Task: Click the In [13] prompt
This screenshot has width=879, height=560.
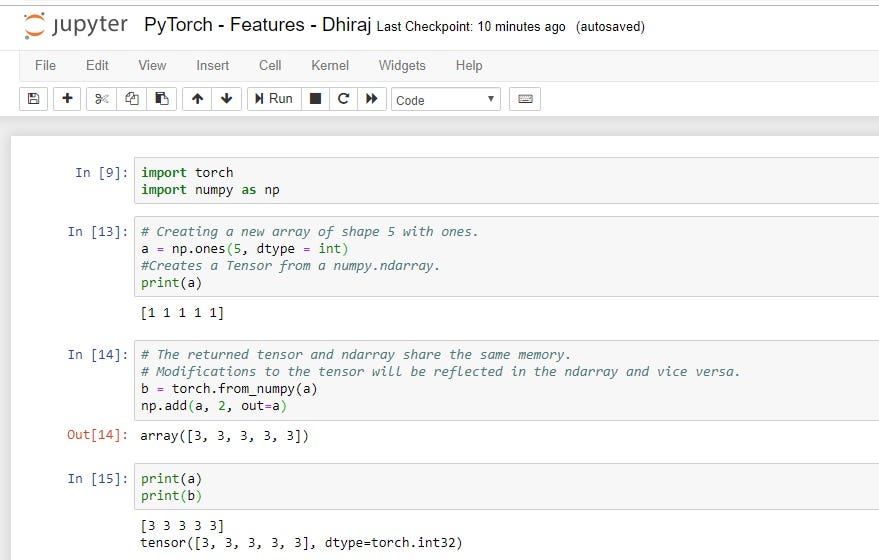Action: [x=98, y=232]
